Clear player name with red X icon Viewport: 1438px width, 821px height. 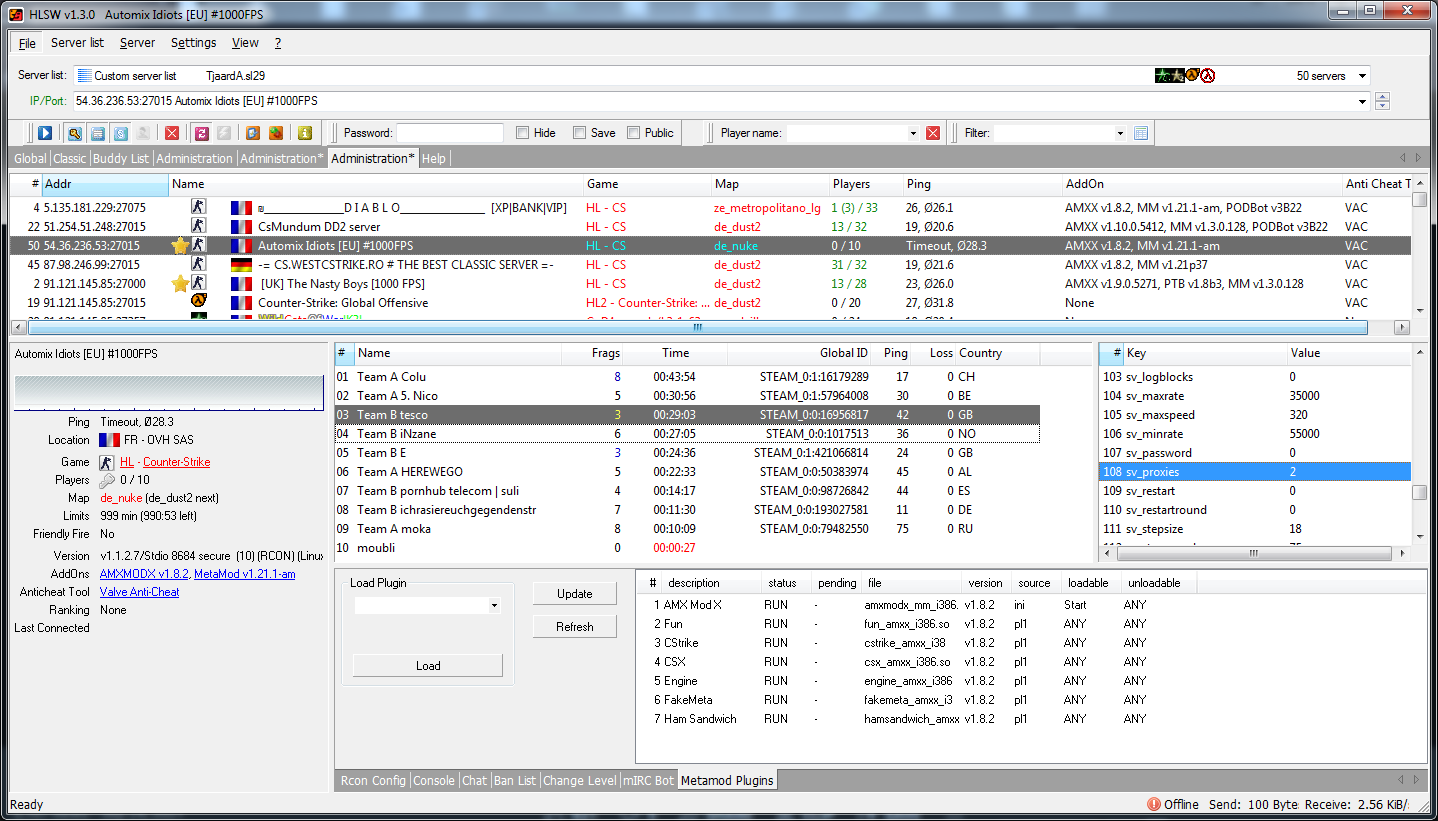[x=933, y=132]
